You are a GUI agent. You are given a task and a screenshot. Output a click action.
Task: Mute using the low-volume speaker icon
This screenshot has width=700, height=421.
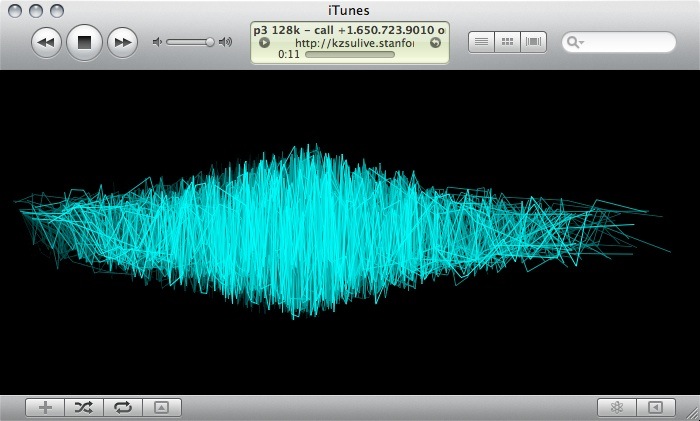[157, 42]
